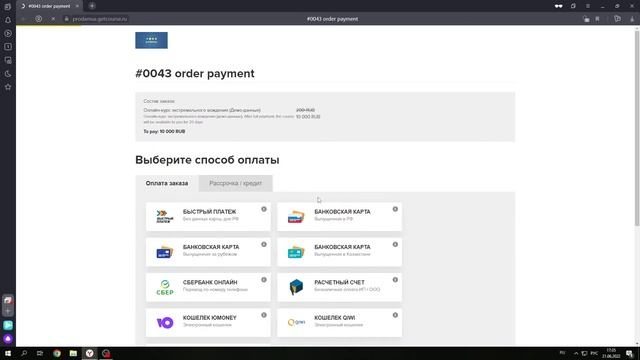
Task: Open the blue messenger icon in sidebar
Action: click(8, 325)
